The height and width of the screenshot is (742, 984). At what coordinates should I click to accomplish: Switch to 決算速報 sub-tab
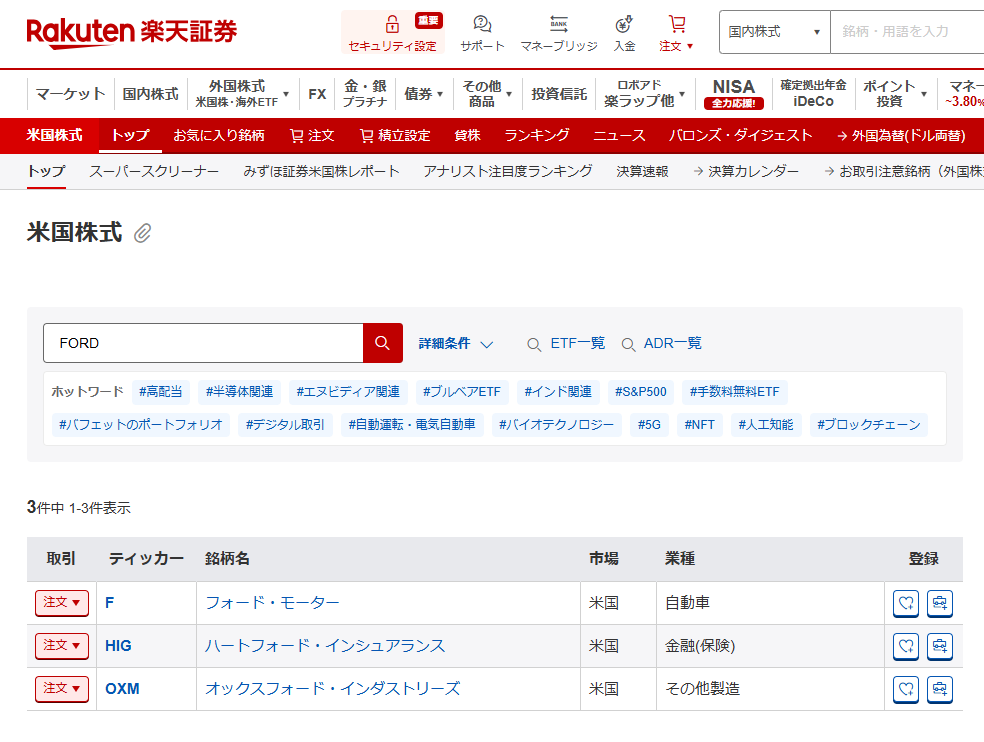point(642,171)
